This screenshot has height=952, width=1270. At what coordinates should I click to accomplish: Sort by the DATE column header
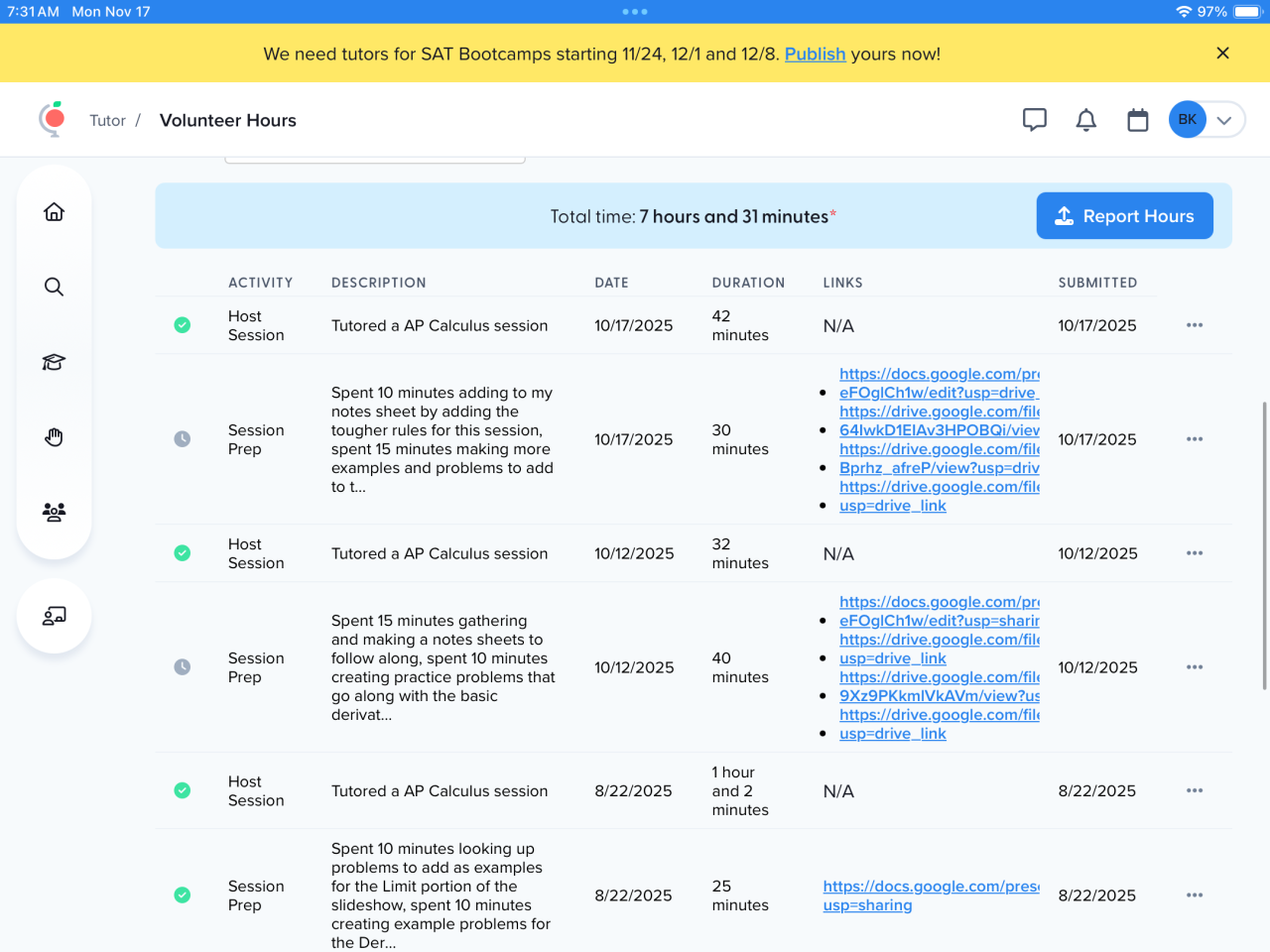(611, 283)
